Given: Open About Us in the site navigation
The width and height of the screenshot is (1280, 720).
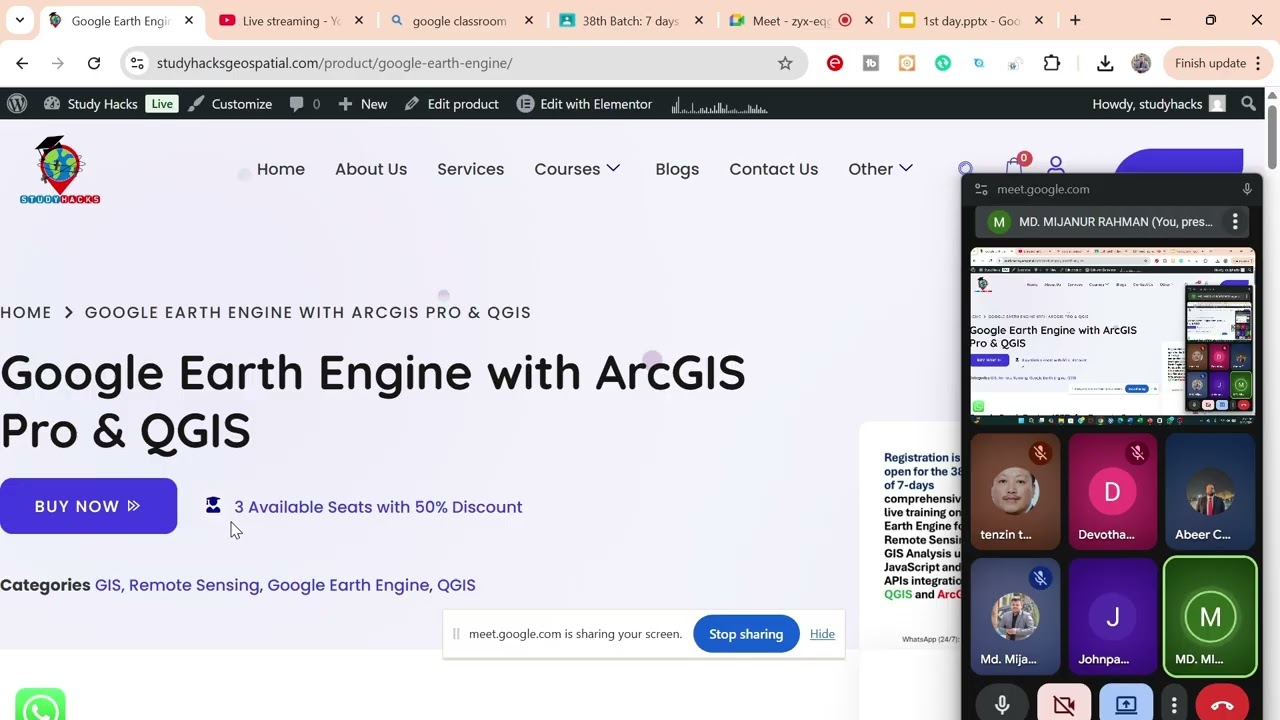Looking at the screenshot, I should [x=371, y=169].
